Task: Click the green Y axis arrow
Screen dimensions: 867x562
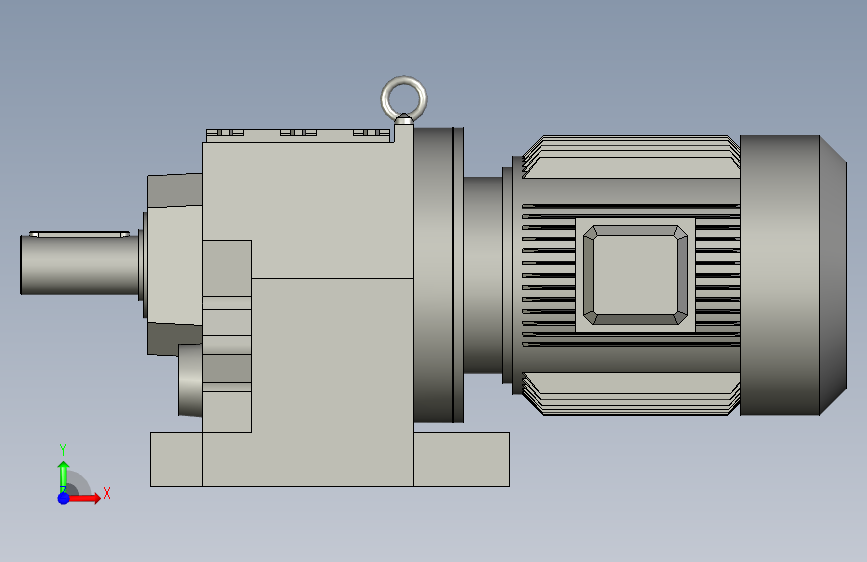Action: [64, 476]
